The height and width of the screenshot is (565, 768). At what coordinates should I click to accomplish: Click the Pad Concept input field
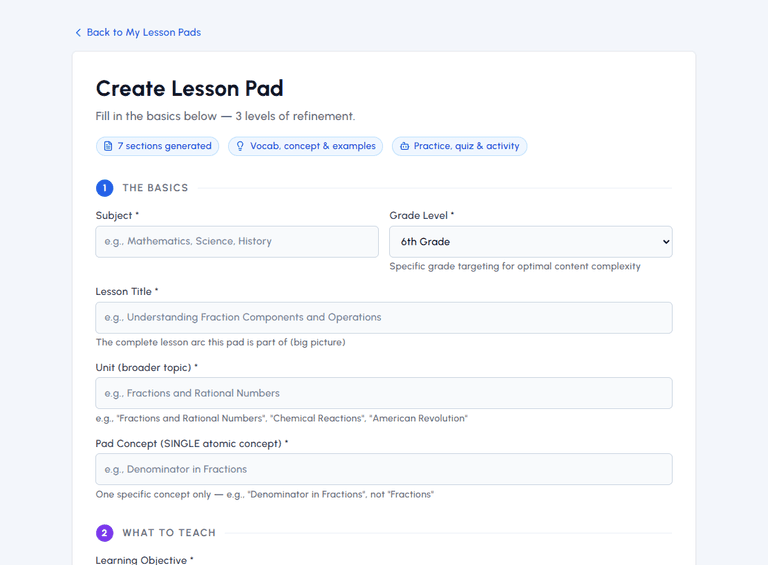384,469
